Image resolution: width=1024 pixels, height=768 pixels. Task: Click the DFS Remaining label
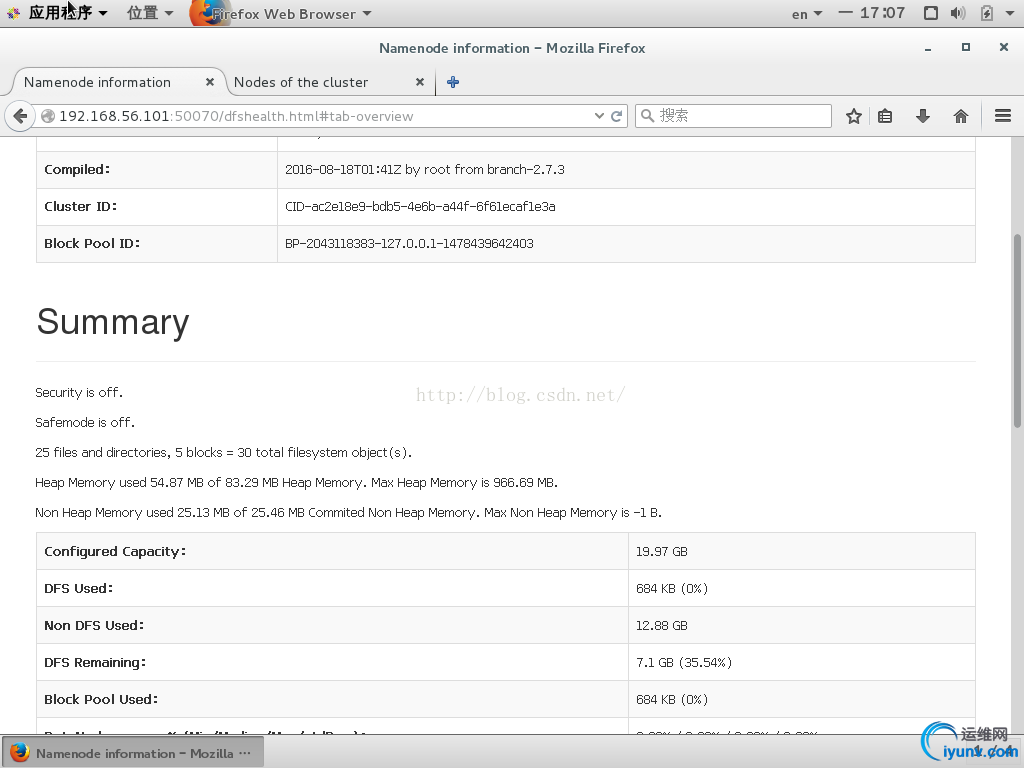coord(95,663)
